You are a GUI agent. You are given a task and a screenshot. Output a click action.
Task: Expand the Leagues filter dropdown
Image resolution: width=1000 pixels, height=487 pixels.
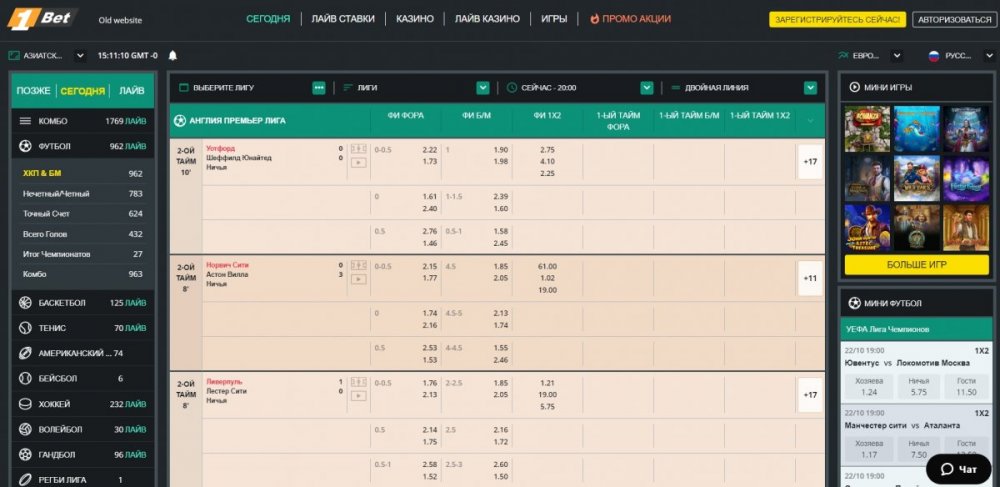(x=483, y=88)
